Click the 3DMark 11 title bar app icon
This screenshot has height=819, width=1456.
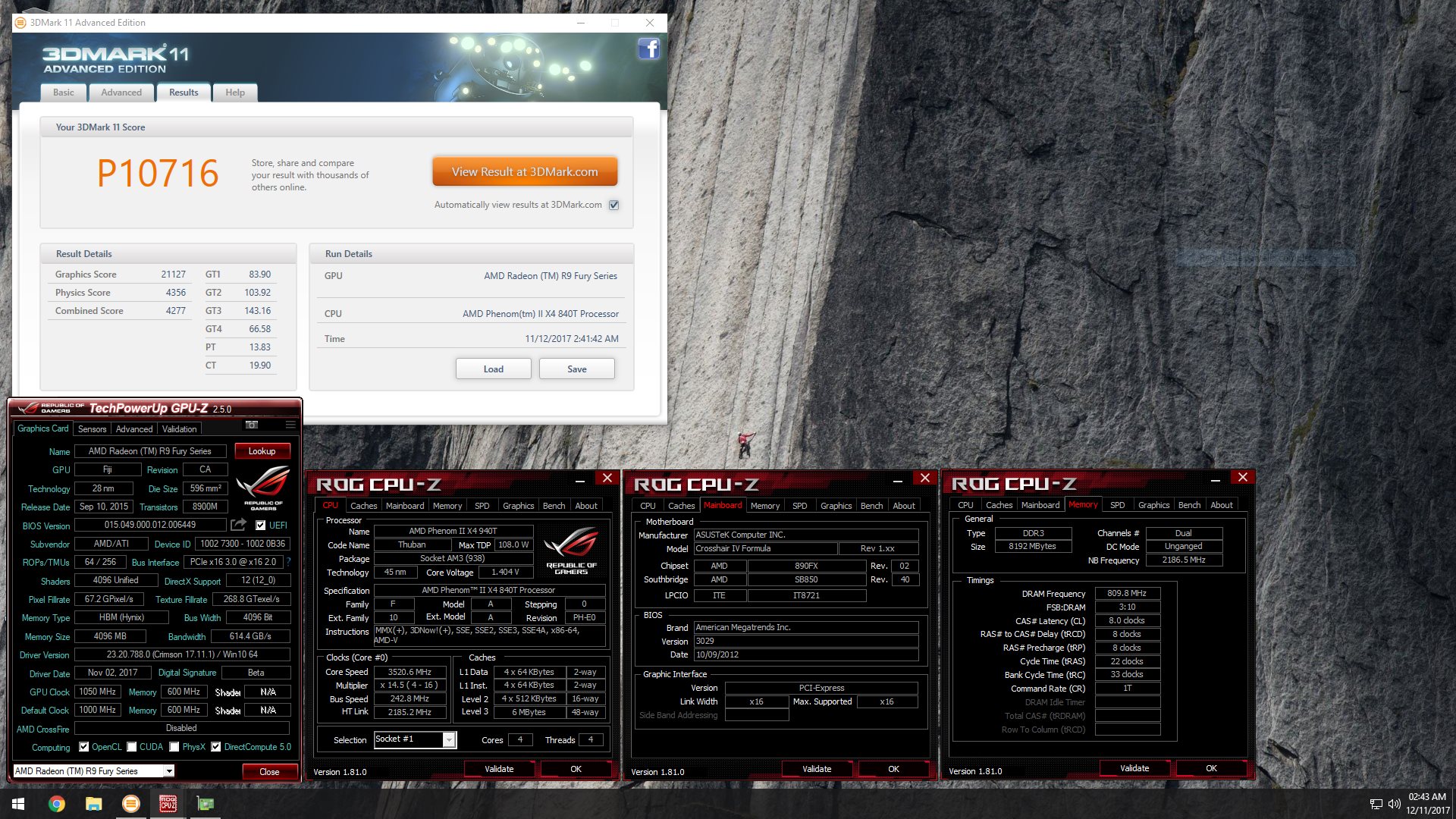(21, 23)
